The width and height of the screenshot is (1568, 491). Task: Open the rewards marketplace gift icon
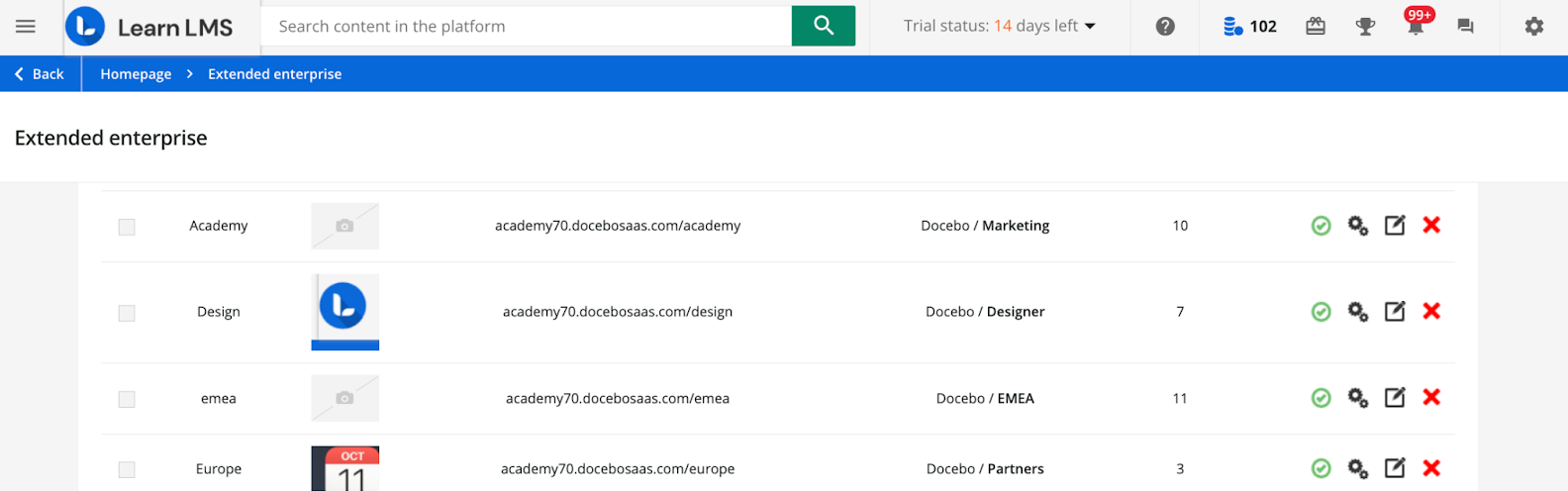[x=1316, y=27]
